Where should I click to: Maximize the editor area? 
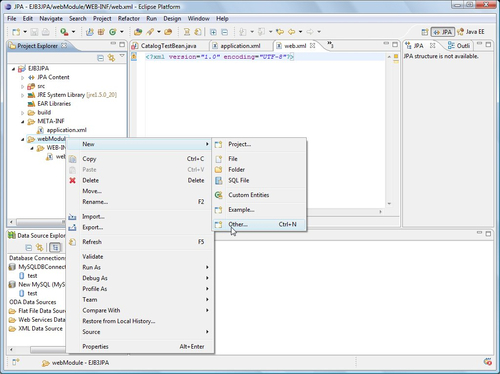(x=395, y=44)
